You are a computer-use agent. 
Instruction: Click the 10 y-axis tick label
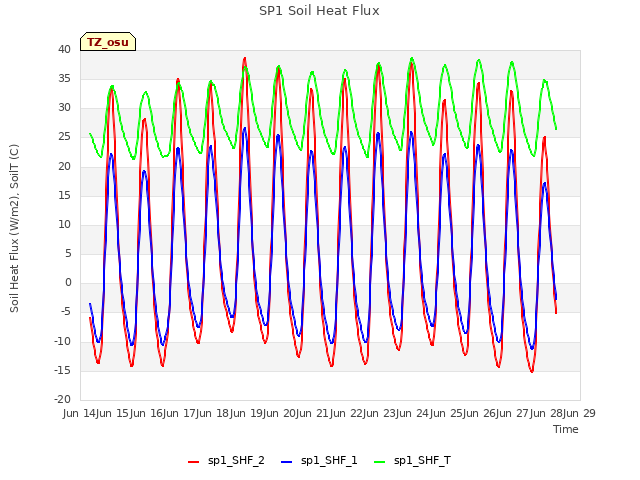pyautogui.click(x=64, y=225)
